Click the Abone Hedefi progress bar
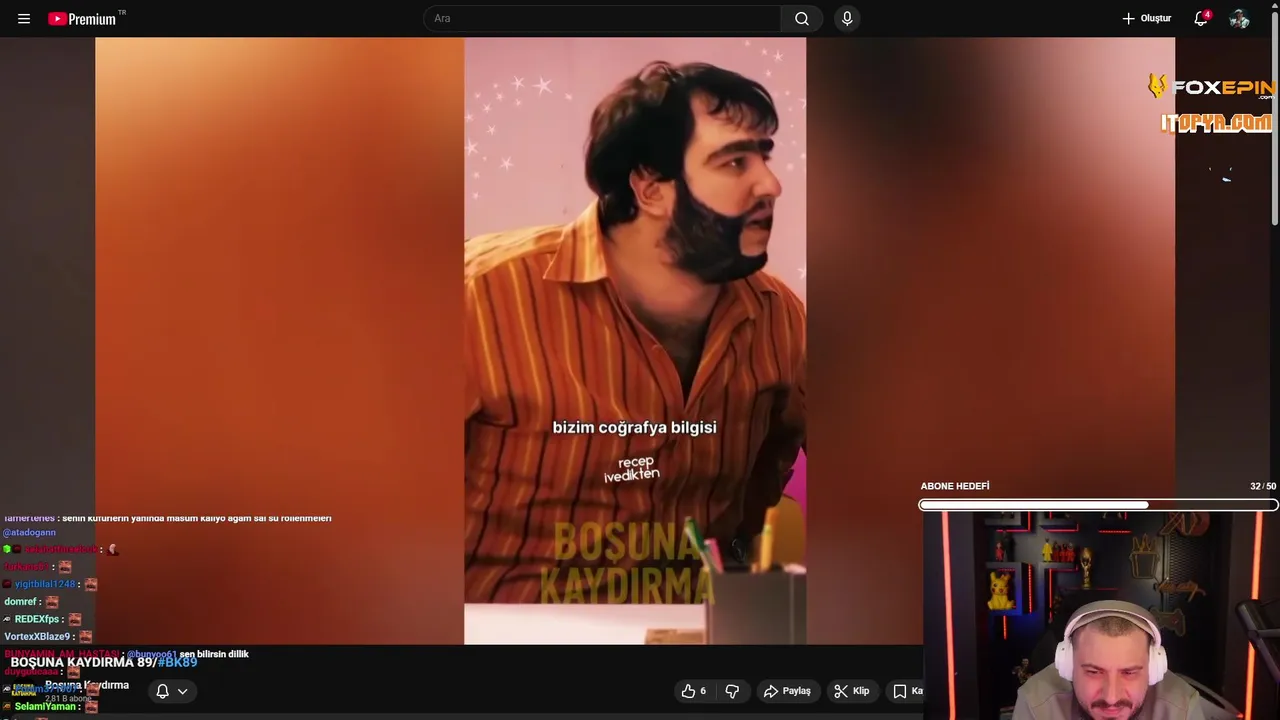The height and width of the screenshot is (720, 1280). pos(1098,505)
